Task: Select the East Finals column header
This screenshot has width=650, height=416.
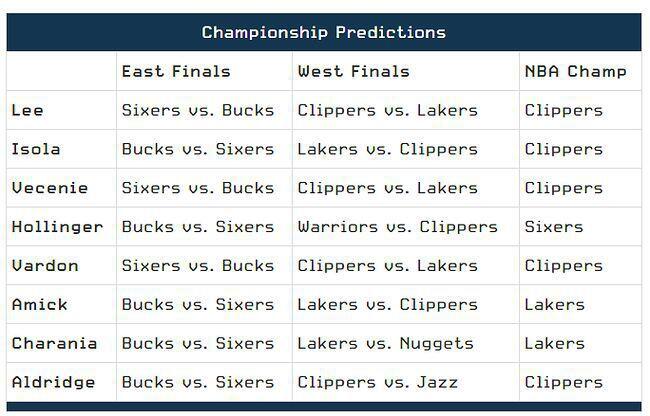Action: [176, 71]
